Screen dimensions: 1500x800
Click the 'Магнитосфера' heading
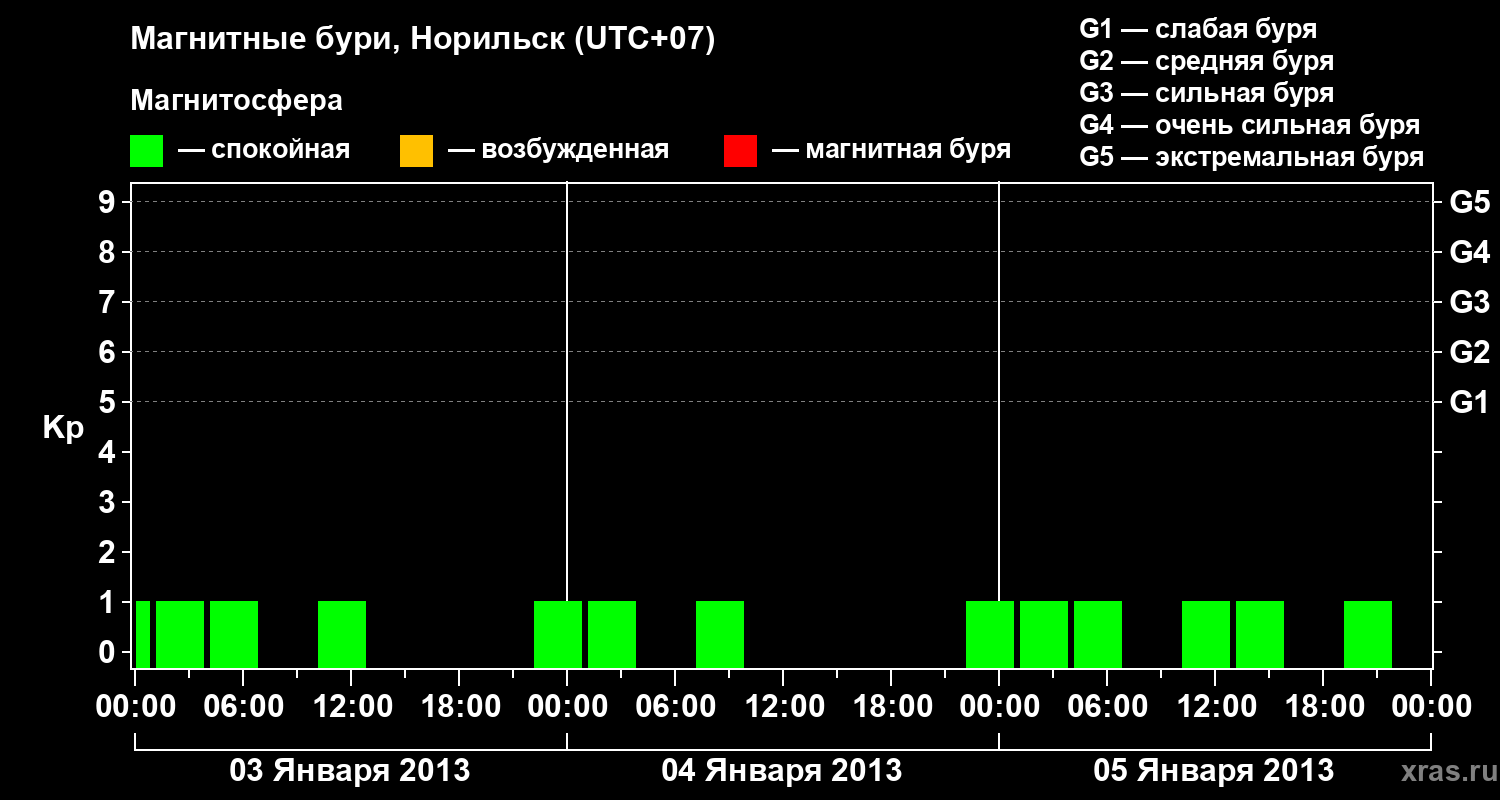click(x=237, y=101)
